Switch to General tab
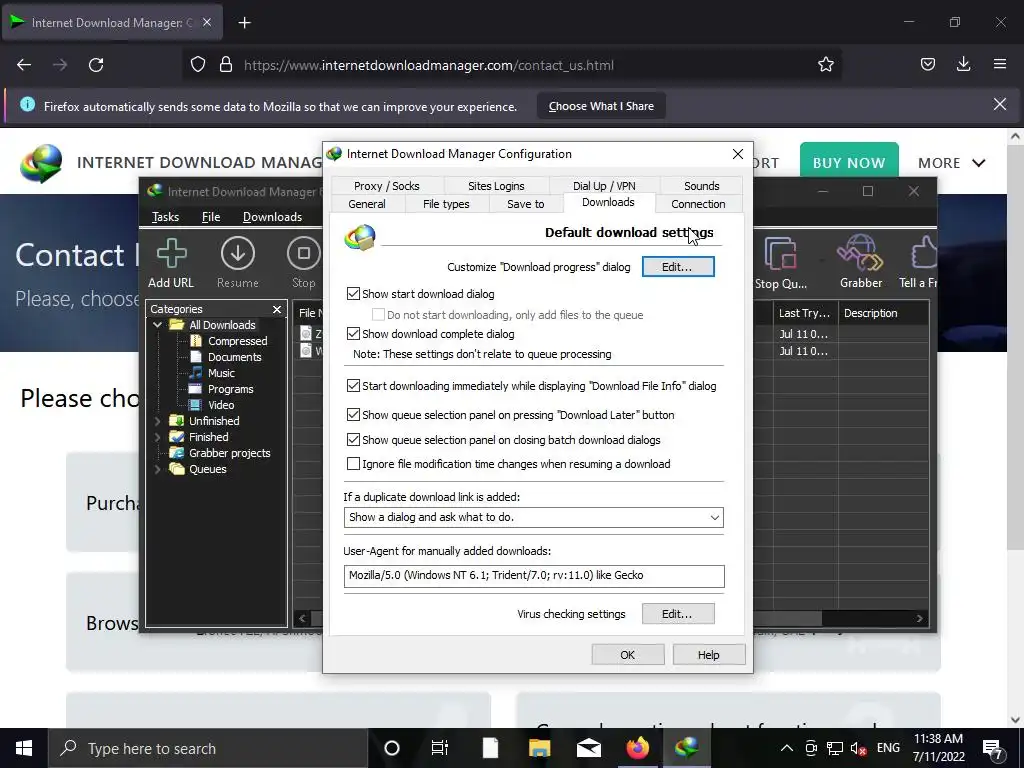The width and height of the screenshot is (1024, 768). point(367,204)
